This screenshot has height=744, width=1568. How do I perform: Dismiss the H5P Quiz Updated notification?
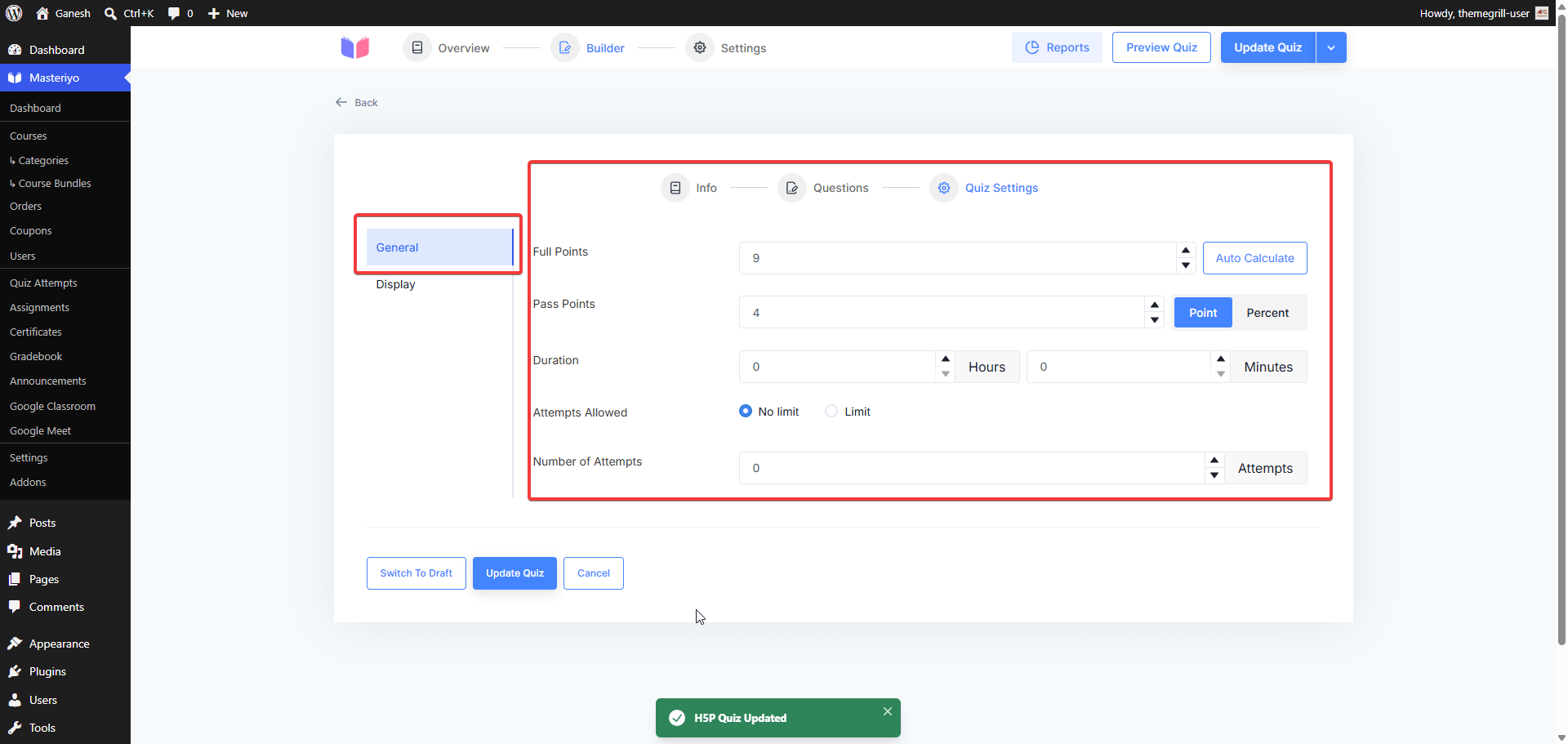click(x=888, y=711)
